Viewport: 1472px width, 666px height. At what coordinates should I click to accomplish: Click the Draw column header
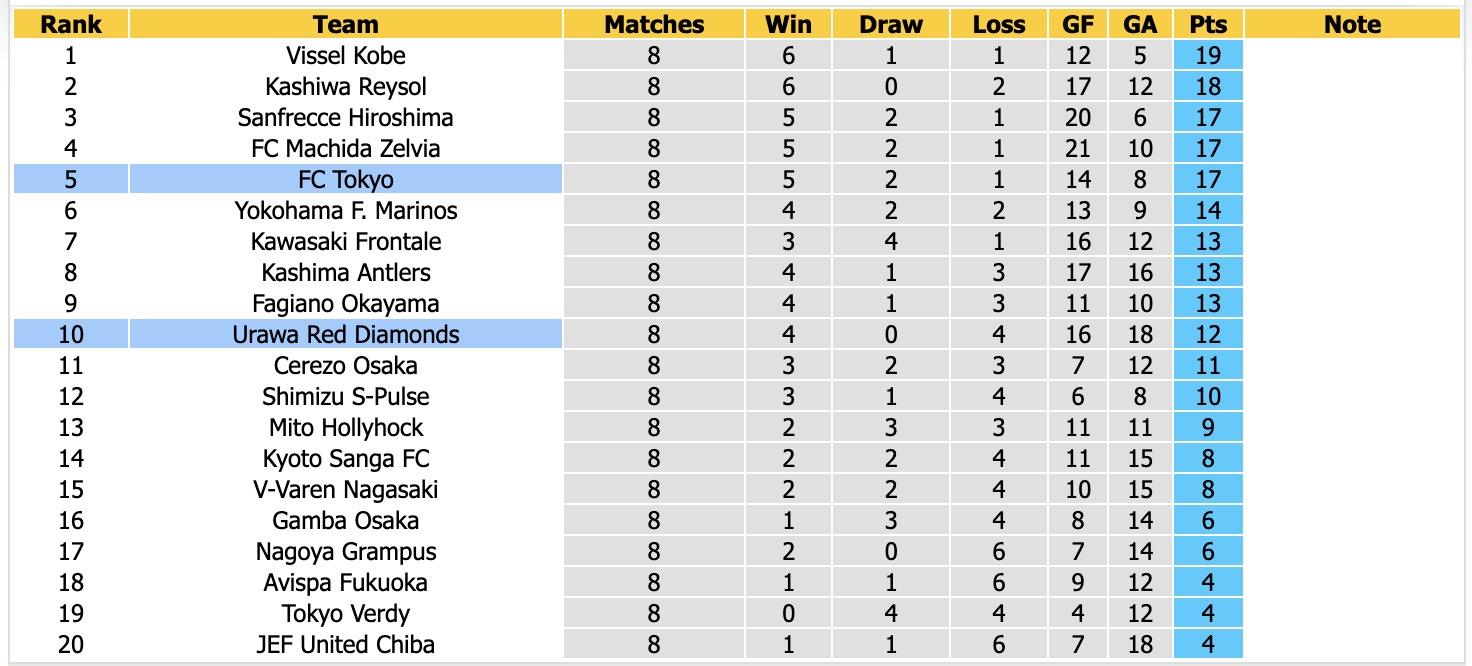pos(891,25)
